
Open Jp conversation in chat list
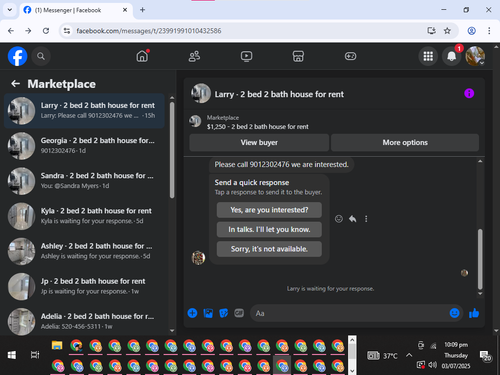[x=84, y=286]
